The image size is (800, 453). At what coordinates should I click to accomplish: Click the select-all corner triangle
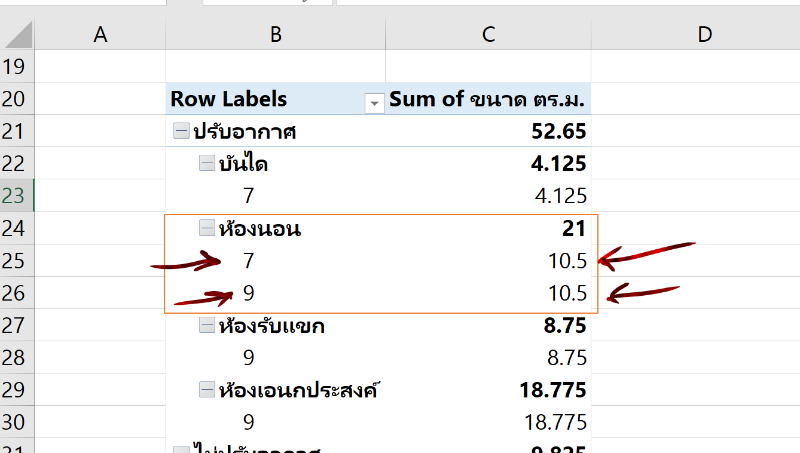pos(18,35)
